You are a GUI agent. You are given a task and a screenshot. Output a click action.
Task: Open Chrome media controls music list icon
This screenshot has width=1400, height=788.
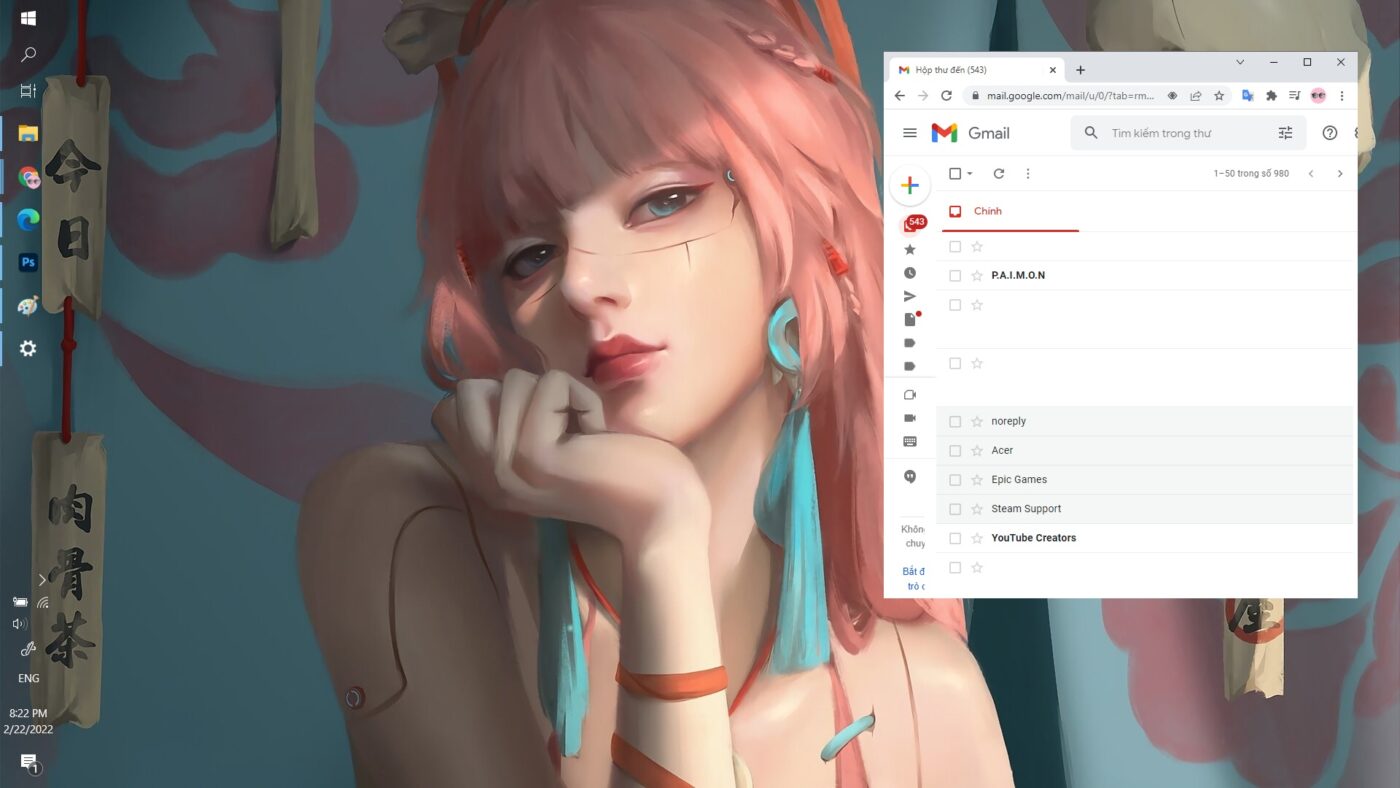tap(1295, 96)
